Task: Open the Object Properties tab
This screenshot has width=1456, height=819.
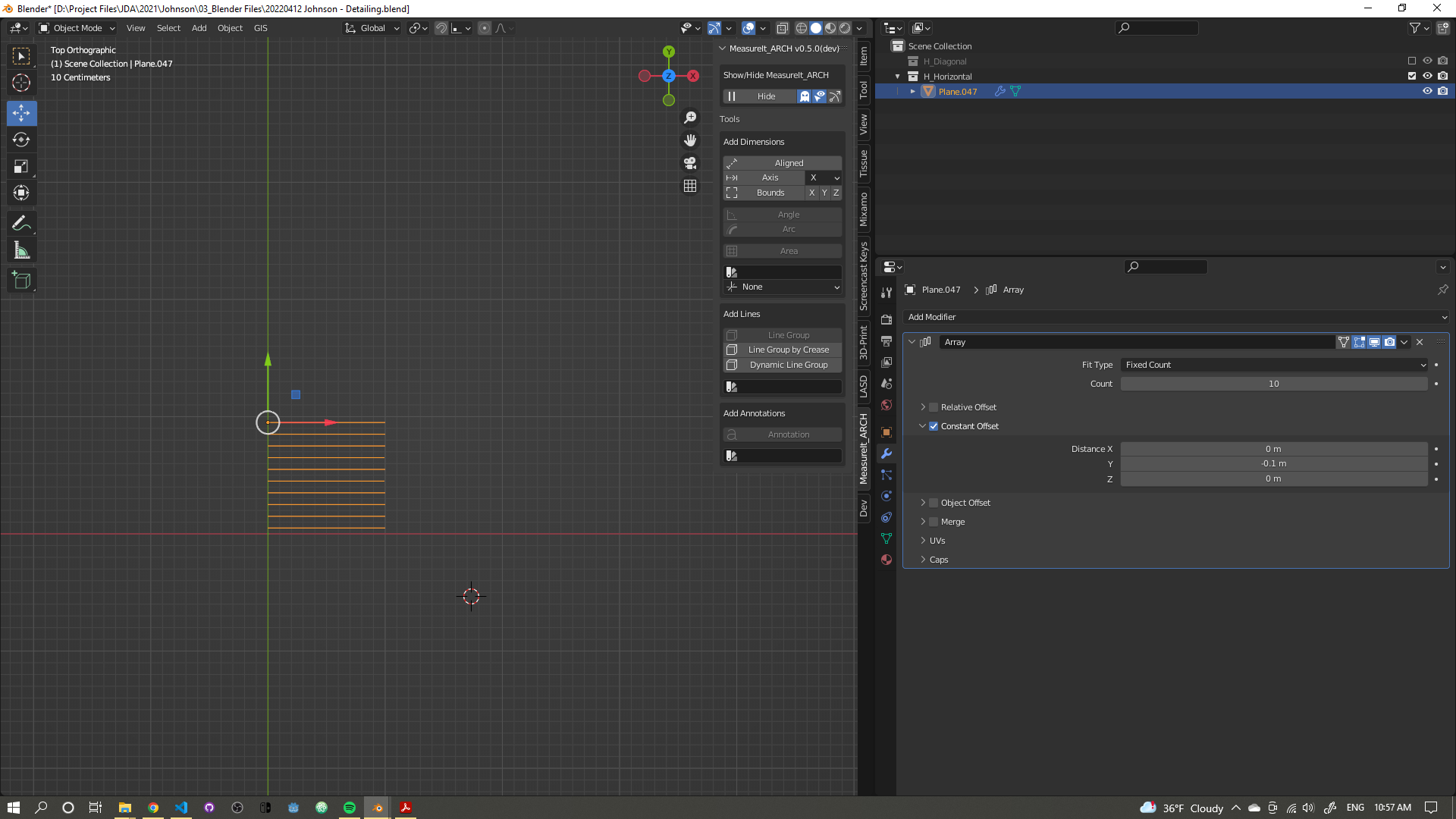Action: click(886, 432)
